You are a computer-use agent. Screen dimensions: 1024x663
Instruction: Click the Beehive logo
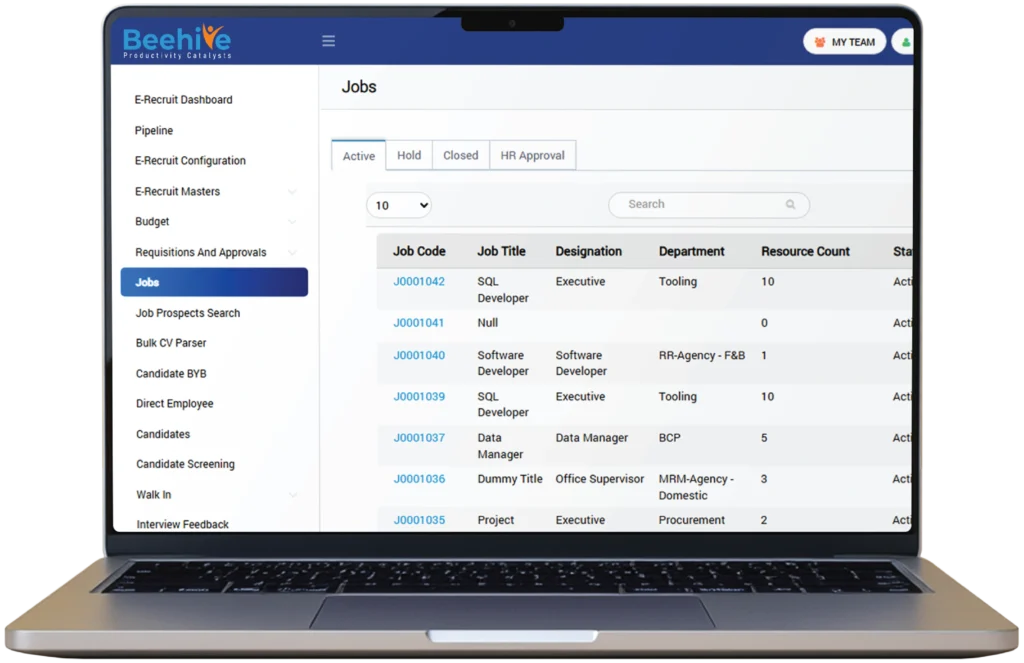tap(177, 41)
